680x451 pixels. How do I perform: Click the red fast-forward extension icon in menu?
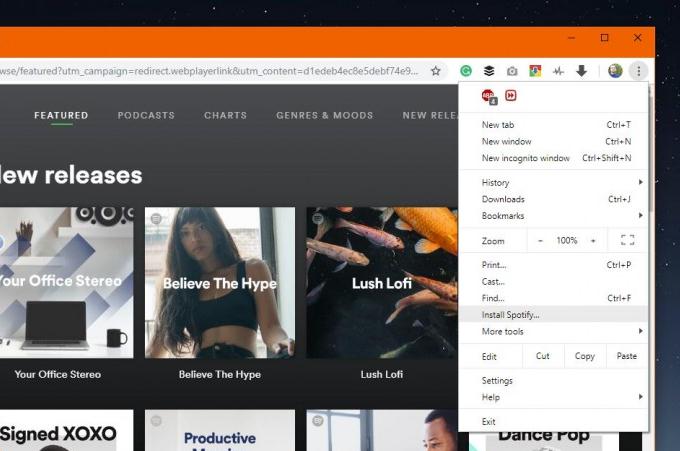(x=511, y=95)
